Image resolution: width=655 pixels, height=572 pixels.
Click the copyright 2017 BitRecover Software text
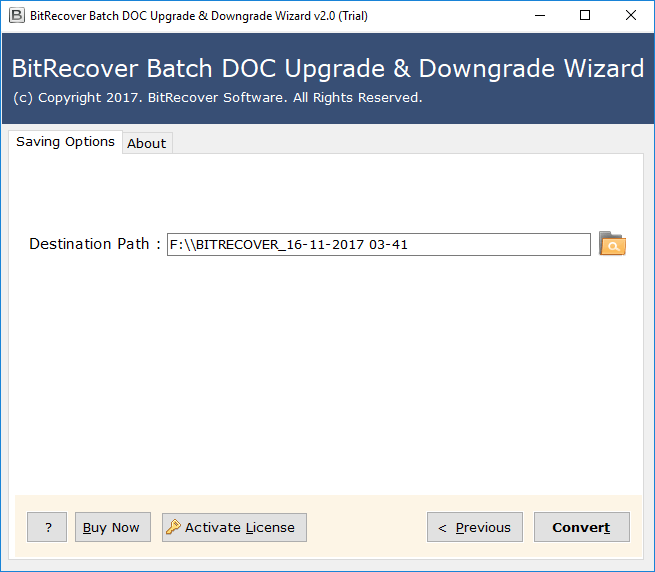coord(218,98)
